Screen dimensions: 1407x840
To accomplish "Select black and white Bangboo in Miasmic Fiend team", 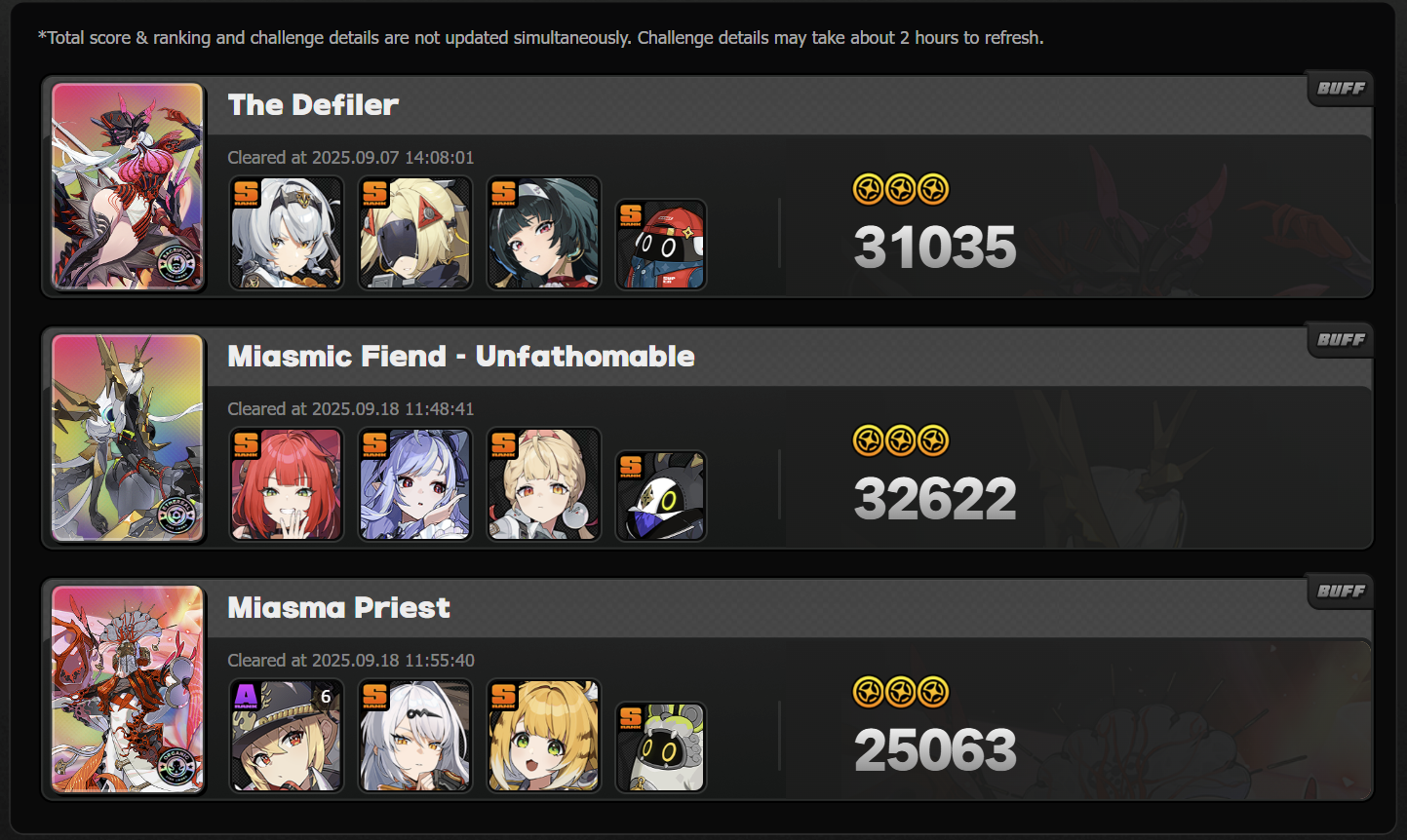I will pyautogui.click(x=661, y=496).
